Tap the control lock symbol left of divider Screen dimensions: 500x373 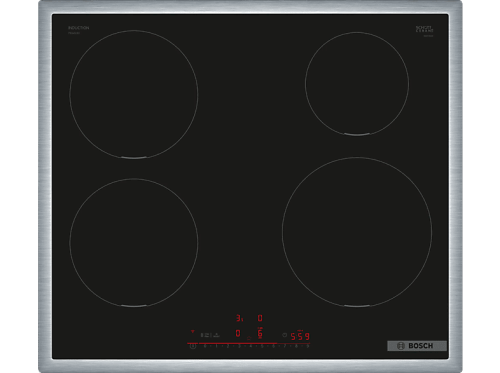(205, 335)
